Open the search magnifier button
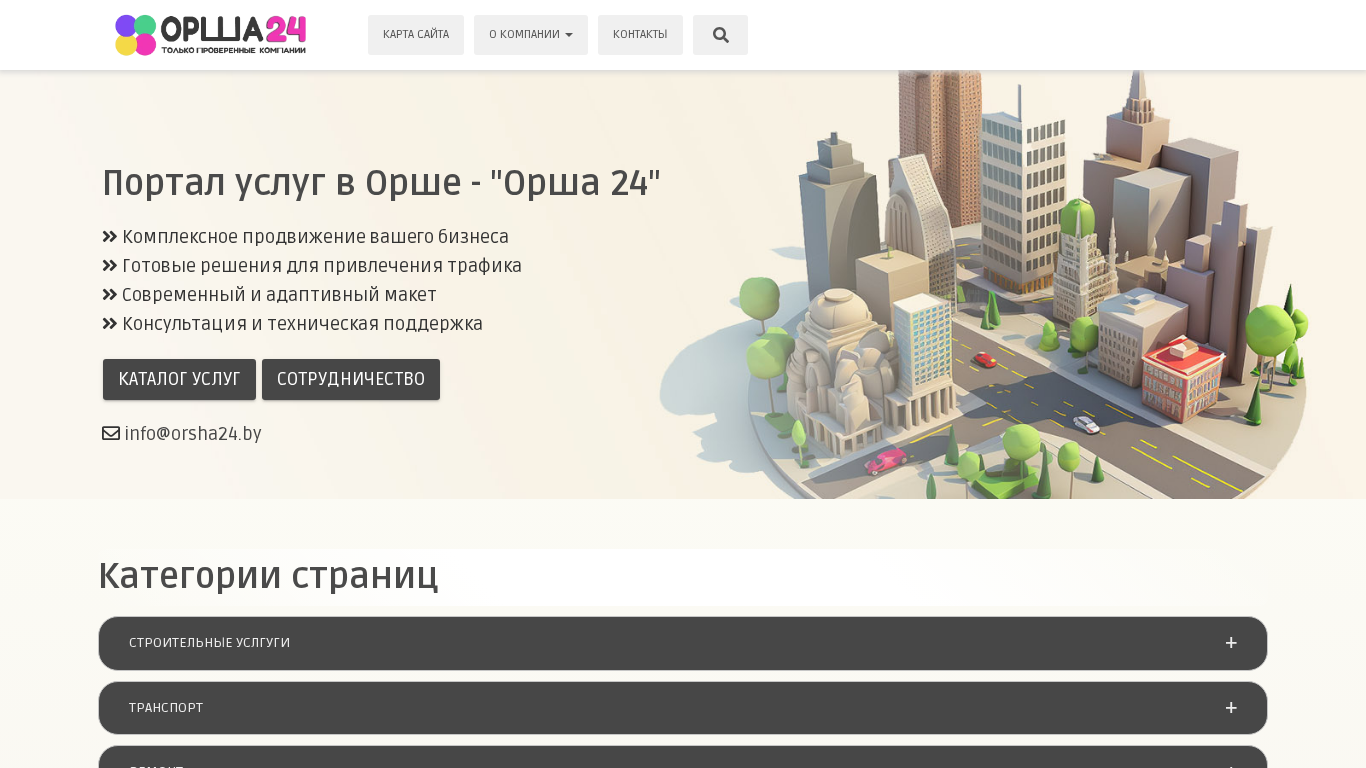The image size is (1366, 768). tap(720, 35)
